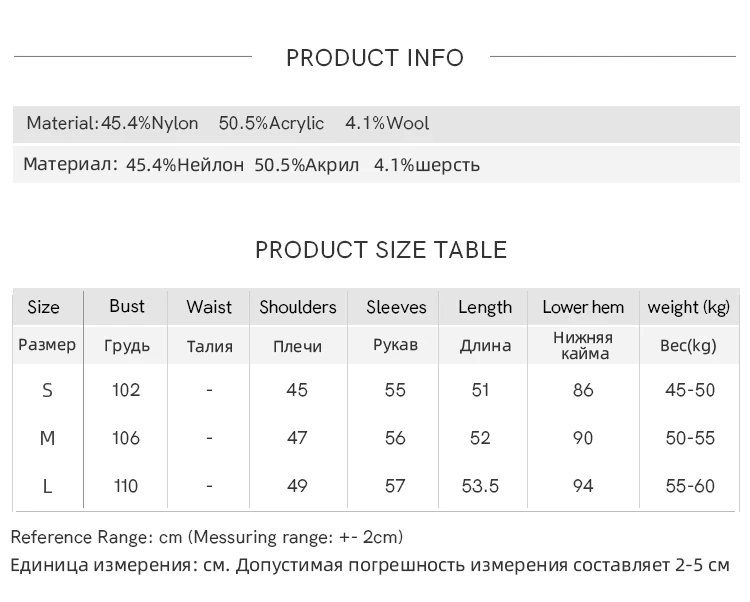Select the M size row label
Viewport: 750px width, 602px height.
47,438
